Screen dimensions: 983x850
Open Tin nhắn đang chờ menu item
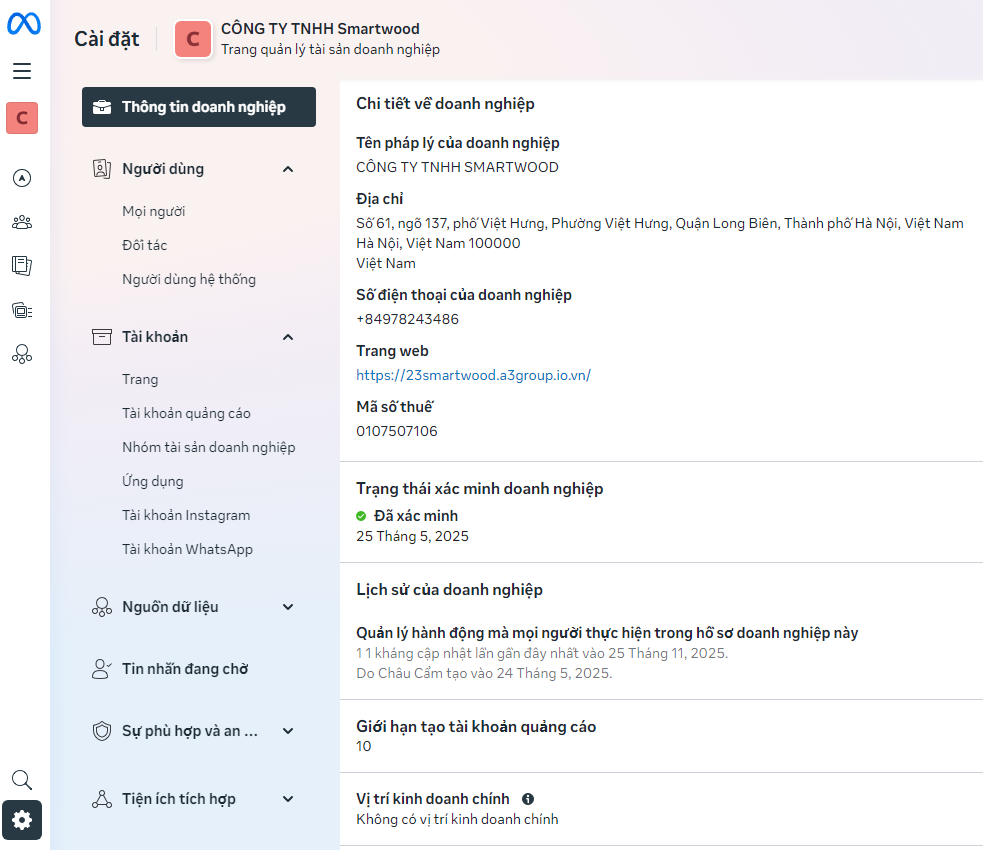click(185, 669)
